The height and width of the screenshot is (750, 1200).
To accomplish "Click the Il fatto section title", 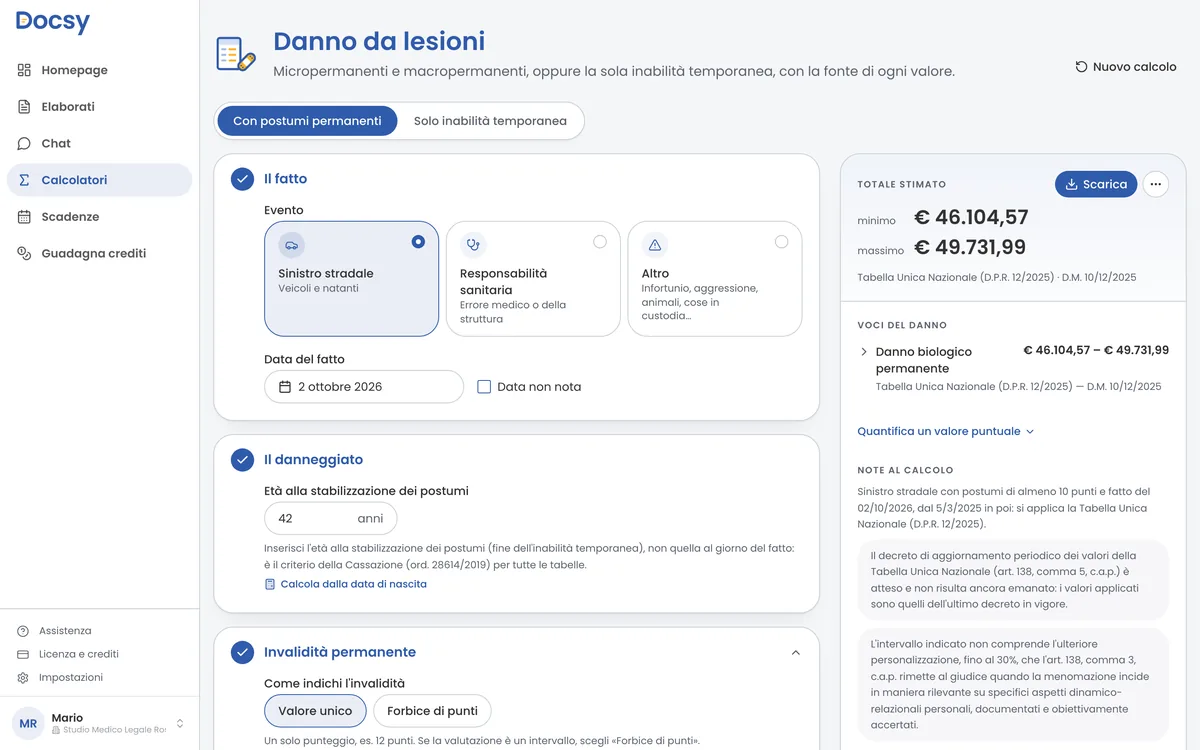I will coord(285,179).
